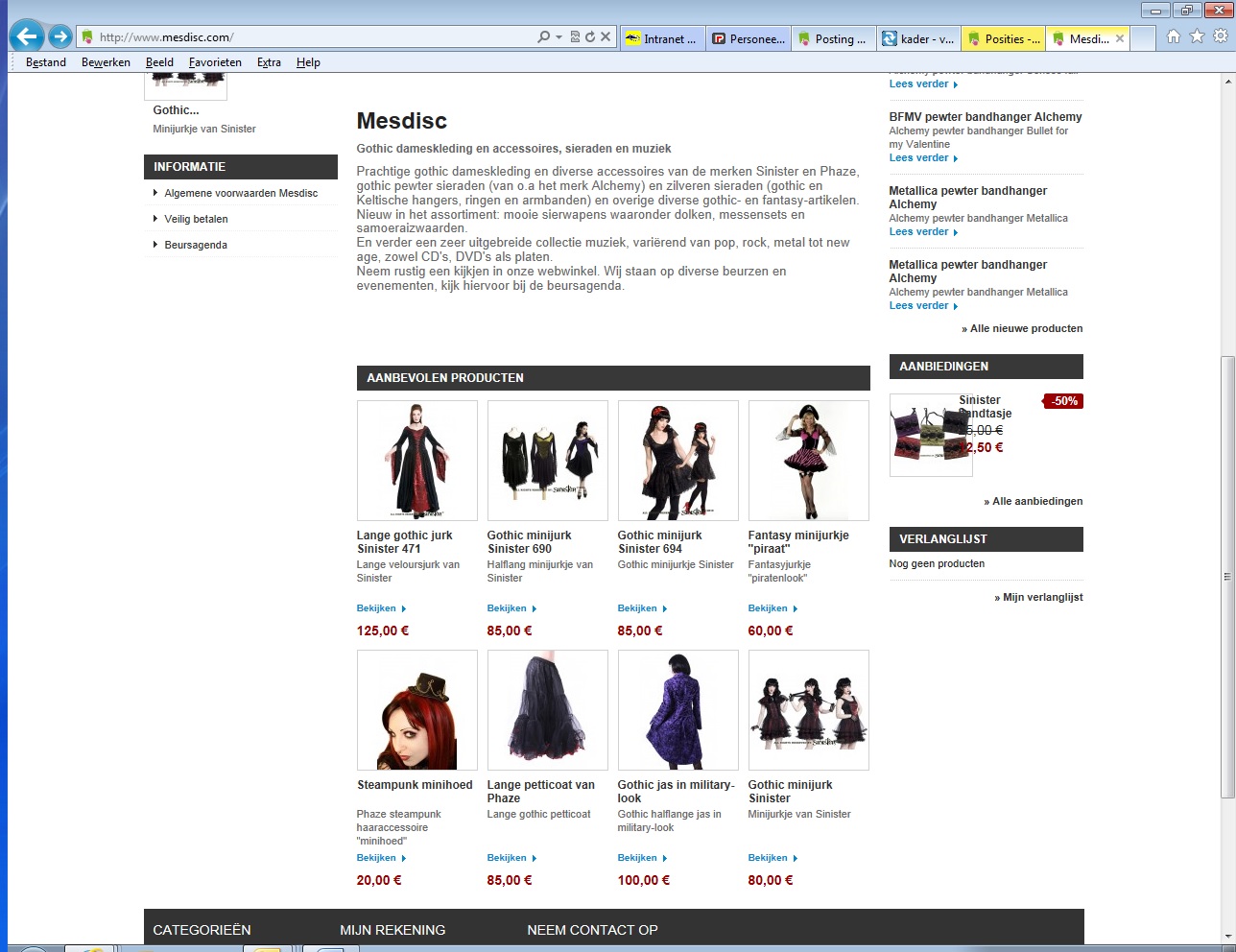This screenshot has width=1236, height=952.
Task: Click the MIJN REKENING footer heading
Action: coord(392,930)
